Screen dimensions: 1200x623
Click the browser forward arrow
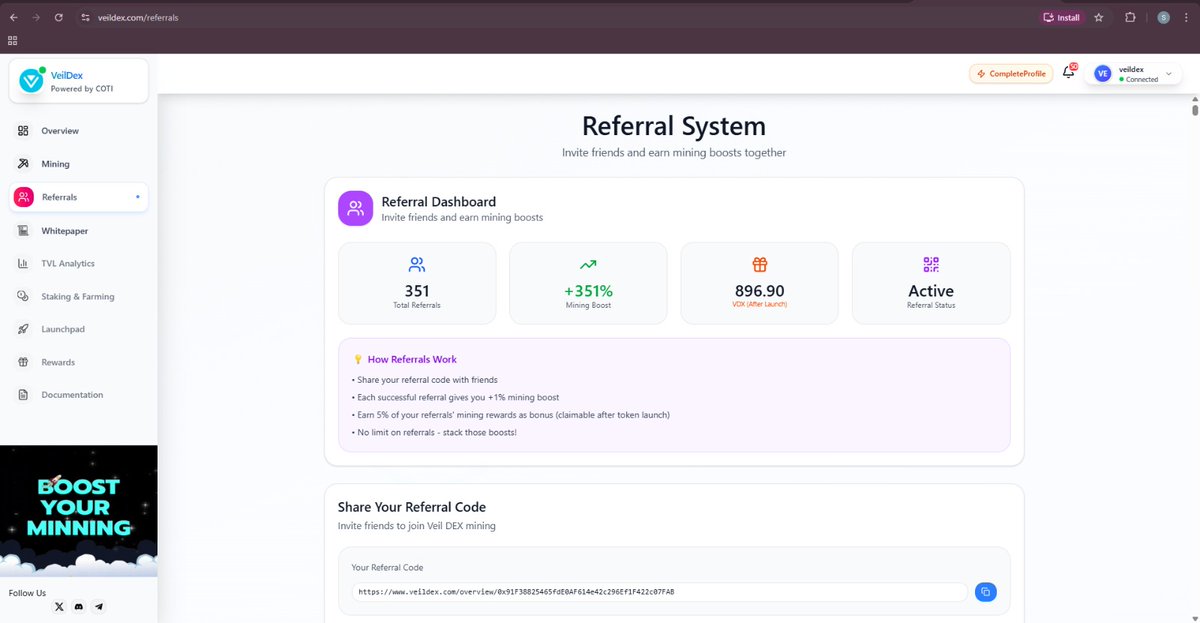pyautogui.click(x=37, y=18)
